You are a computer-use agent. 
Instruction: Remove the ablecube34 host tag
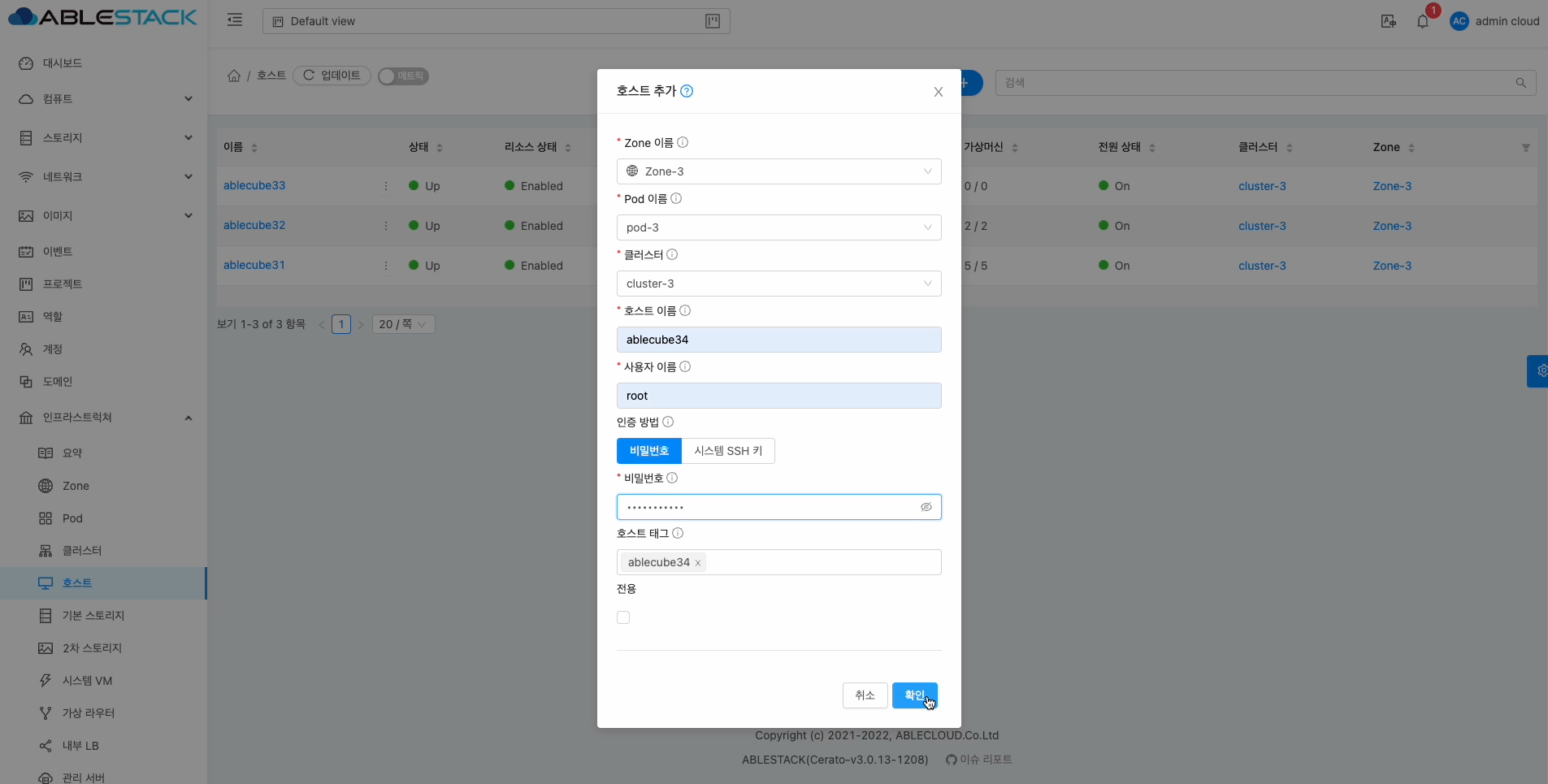click(698, 563)
